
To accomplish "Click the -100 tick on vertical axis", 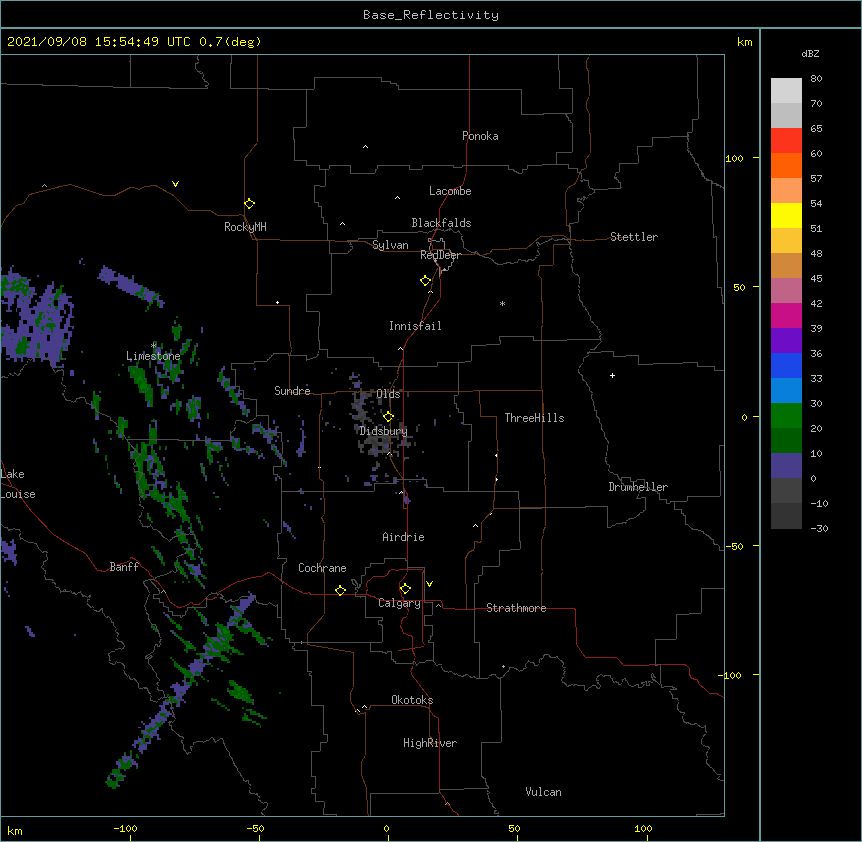I will [x=731, y=675].
